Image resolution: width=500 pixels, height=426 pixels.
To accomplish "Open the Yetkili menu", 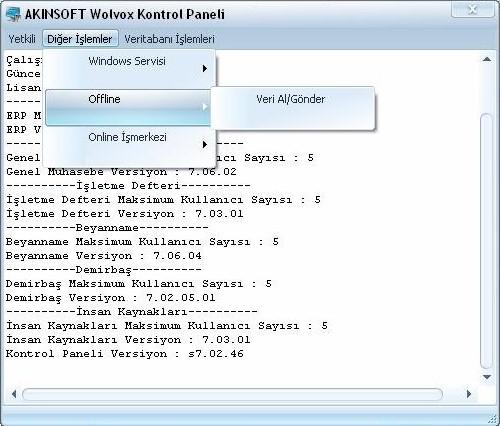I will tap(22, 39).
